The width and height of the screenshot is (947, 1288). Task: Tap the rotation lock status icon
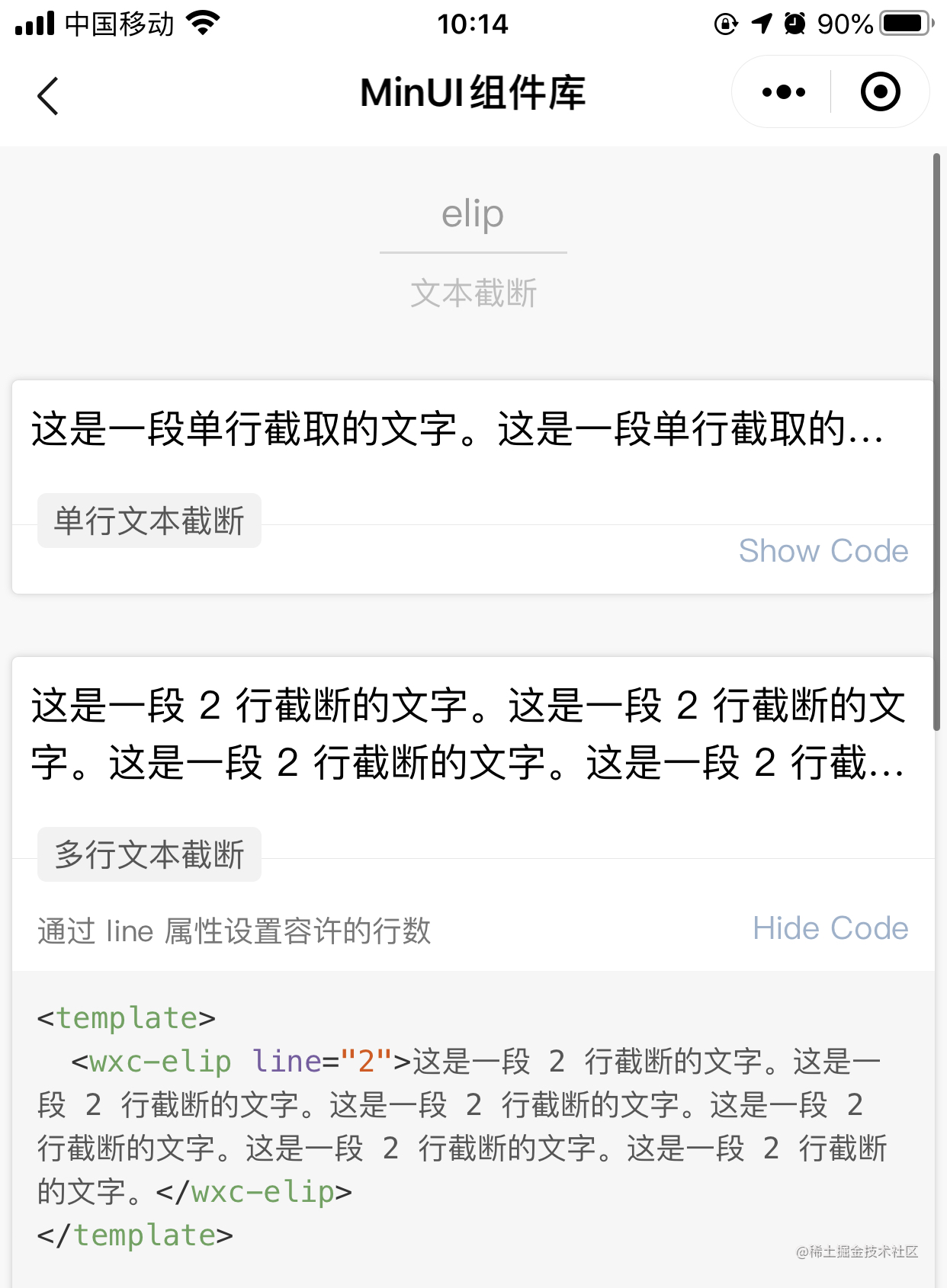[726, 24]
